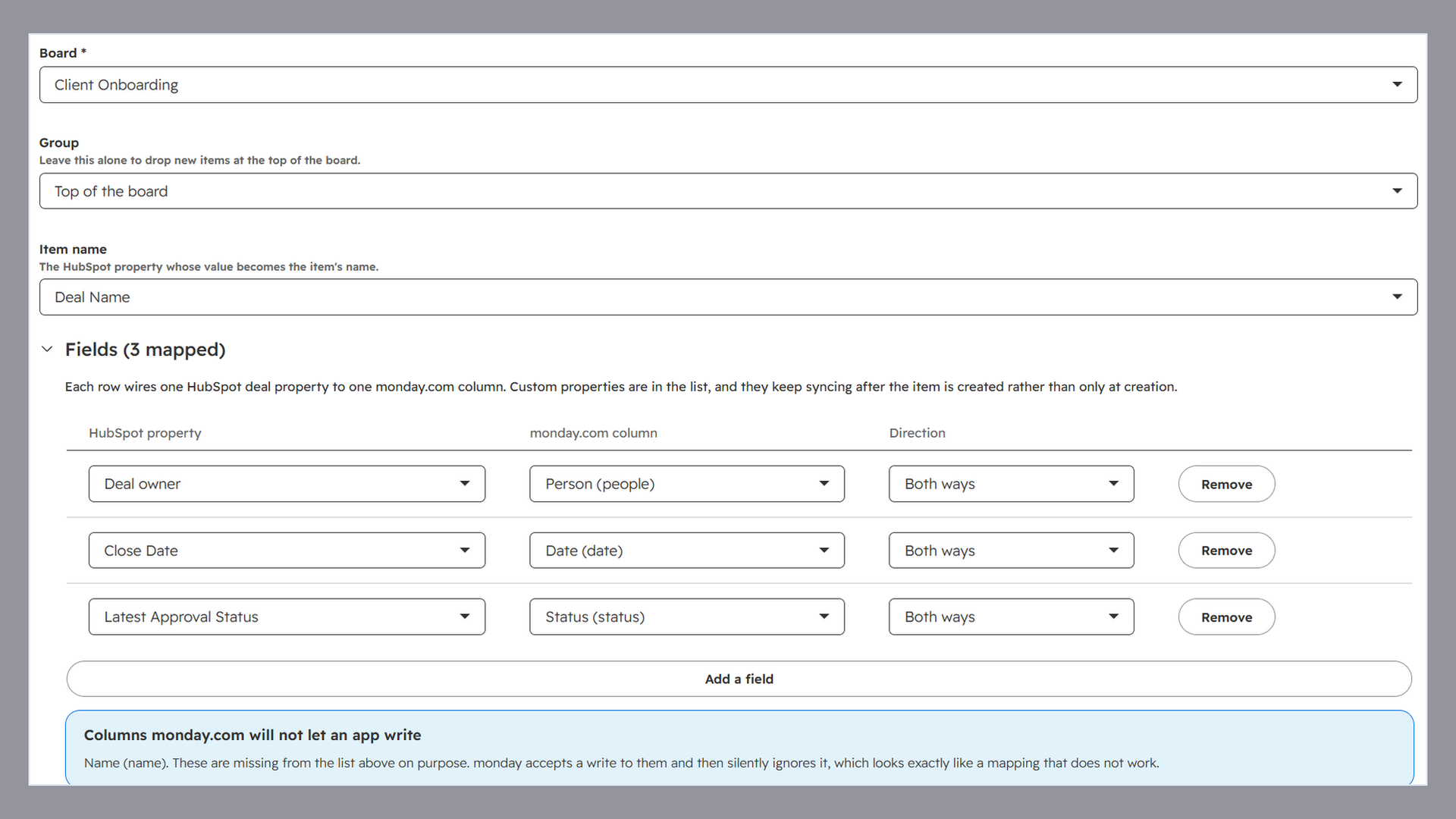
Task: Change direction for the Latest Approval Status row
Action: pos(1012,617)
